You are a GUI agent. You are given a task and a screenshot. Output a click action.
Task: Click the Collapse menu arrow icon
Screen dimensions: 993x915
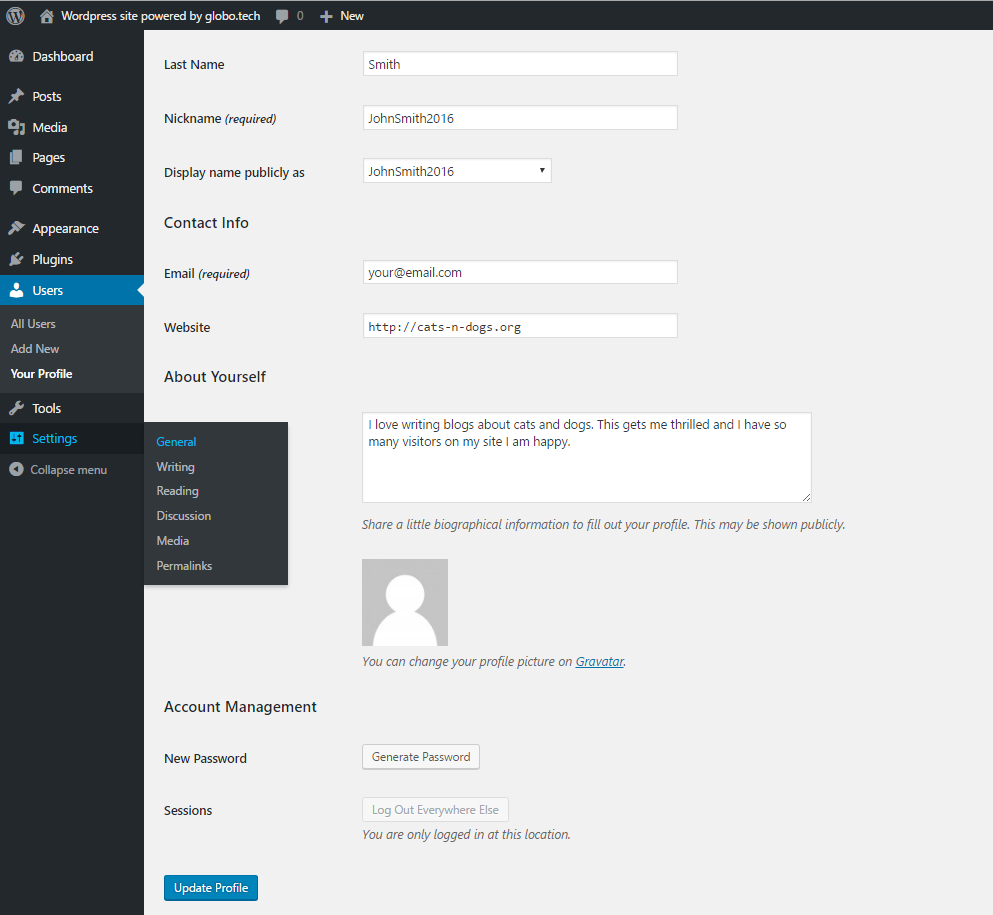[x=16, y=469]
